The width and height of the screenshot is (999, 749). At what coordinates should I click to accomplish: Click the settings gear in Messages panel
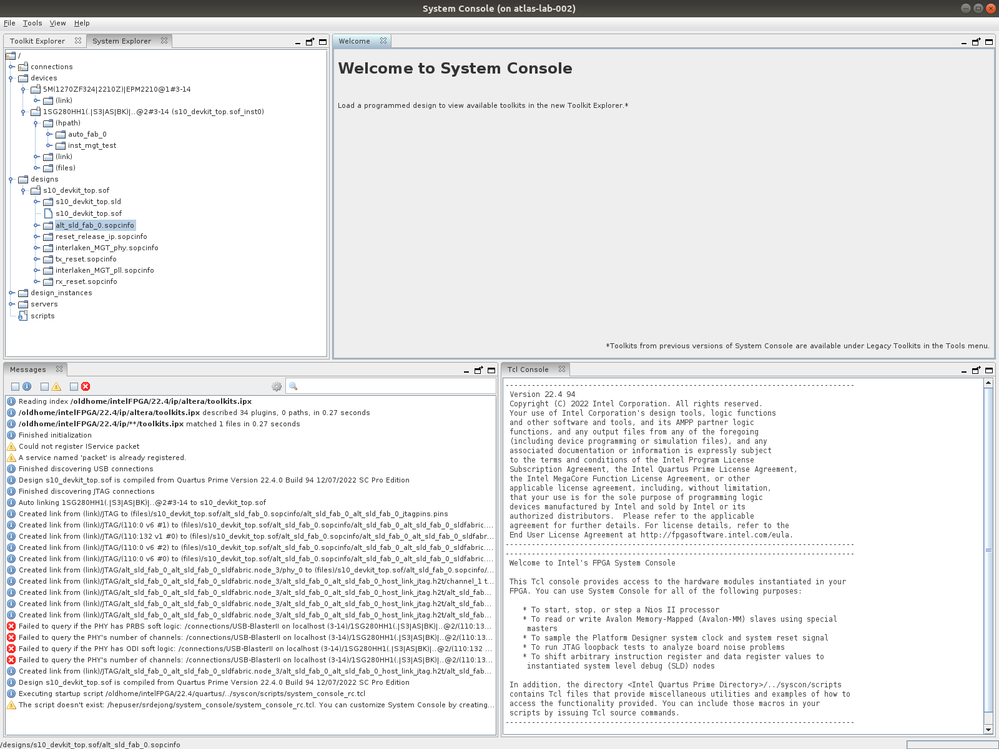pyautogui.click(x=277, y=387)
